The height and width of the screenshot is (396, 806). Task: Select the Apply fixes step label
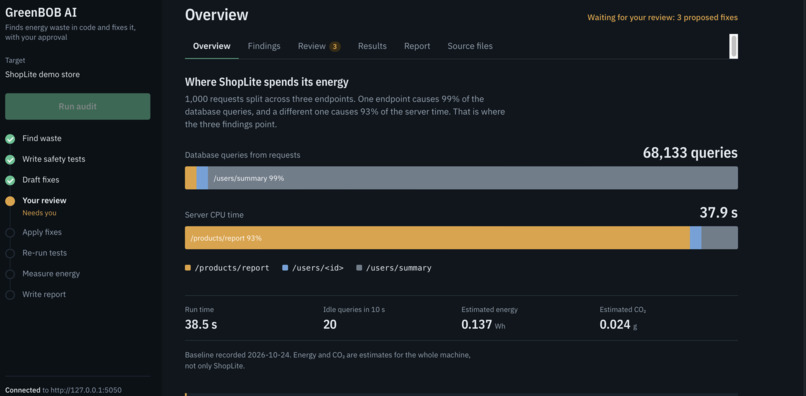click(42, 232)
